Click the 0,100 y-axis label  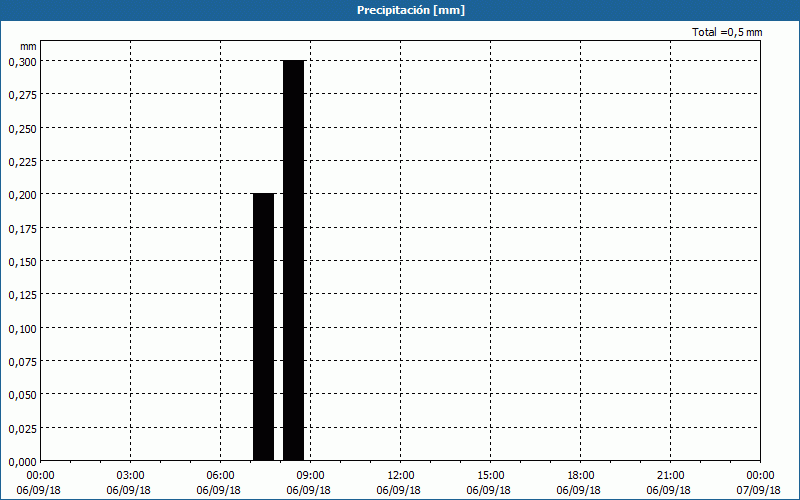coord(22,329)
